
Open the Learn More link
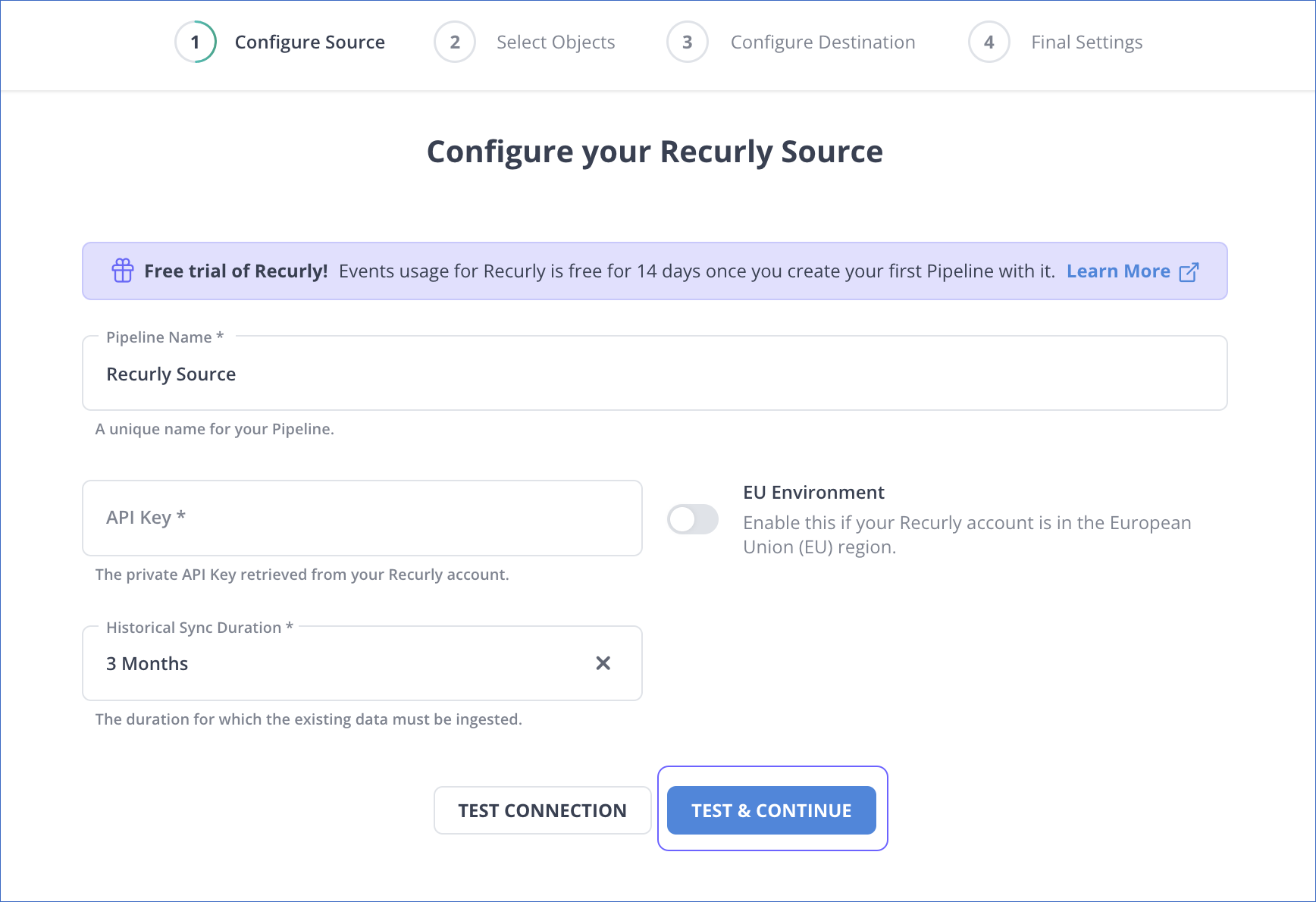1118,271
